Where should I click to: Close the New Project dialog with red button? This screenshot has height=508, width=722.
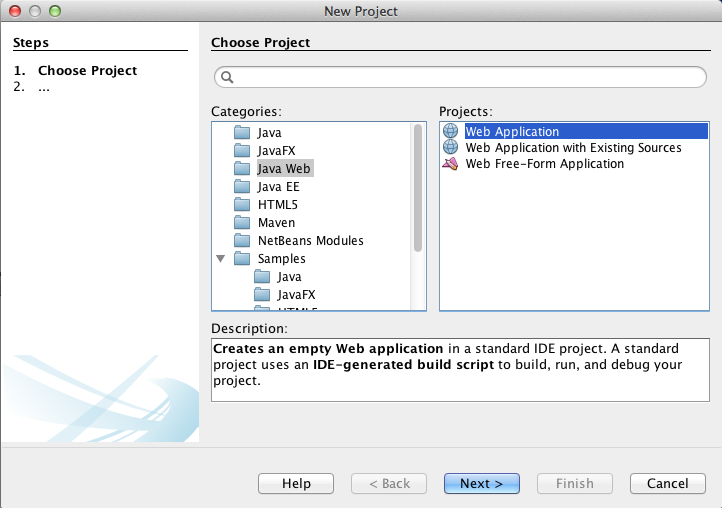tap(15, 11)
